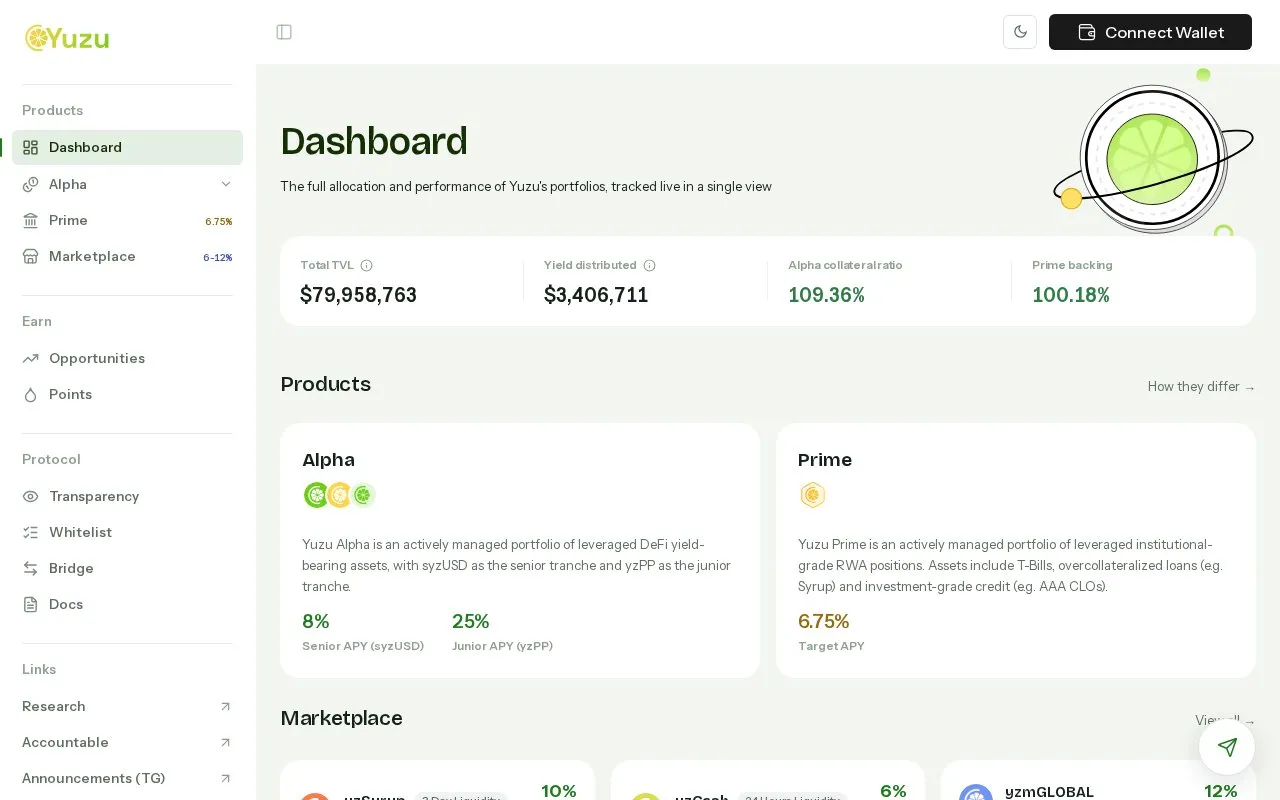Click the Opportunities trend icon
Image resolution: width=1280 pixels, height=800 pixels.
pos(31,358)
